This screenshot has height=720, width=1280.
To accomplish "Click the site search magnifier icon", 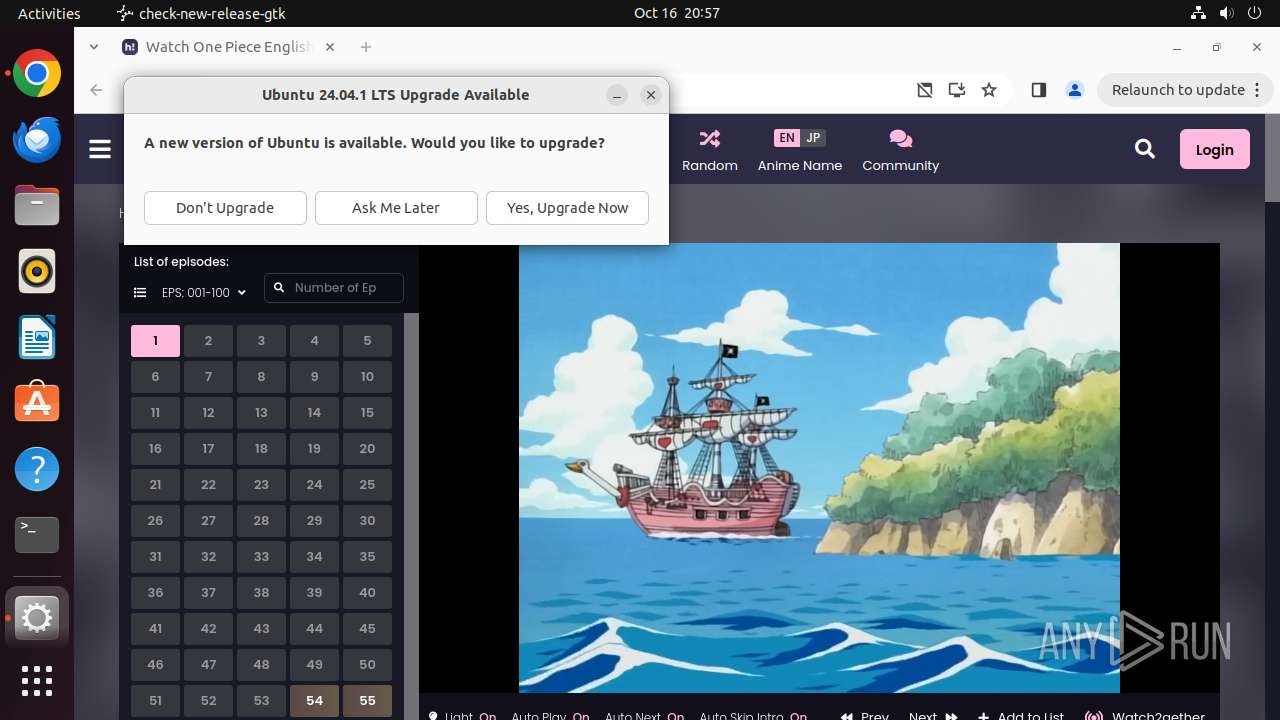I will pyautogui.click(x=1145, y=149).
